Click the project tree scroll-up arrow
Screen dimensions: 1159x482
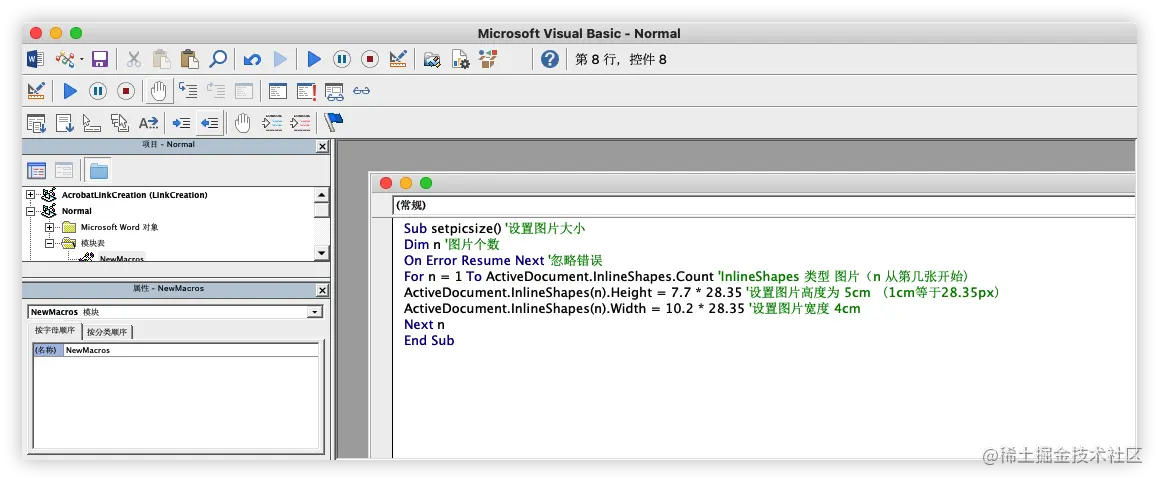322,195
